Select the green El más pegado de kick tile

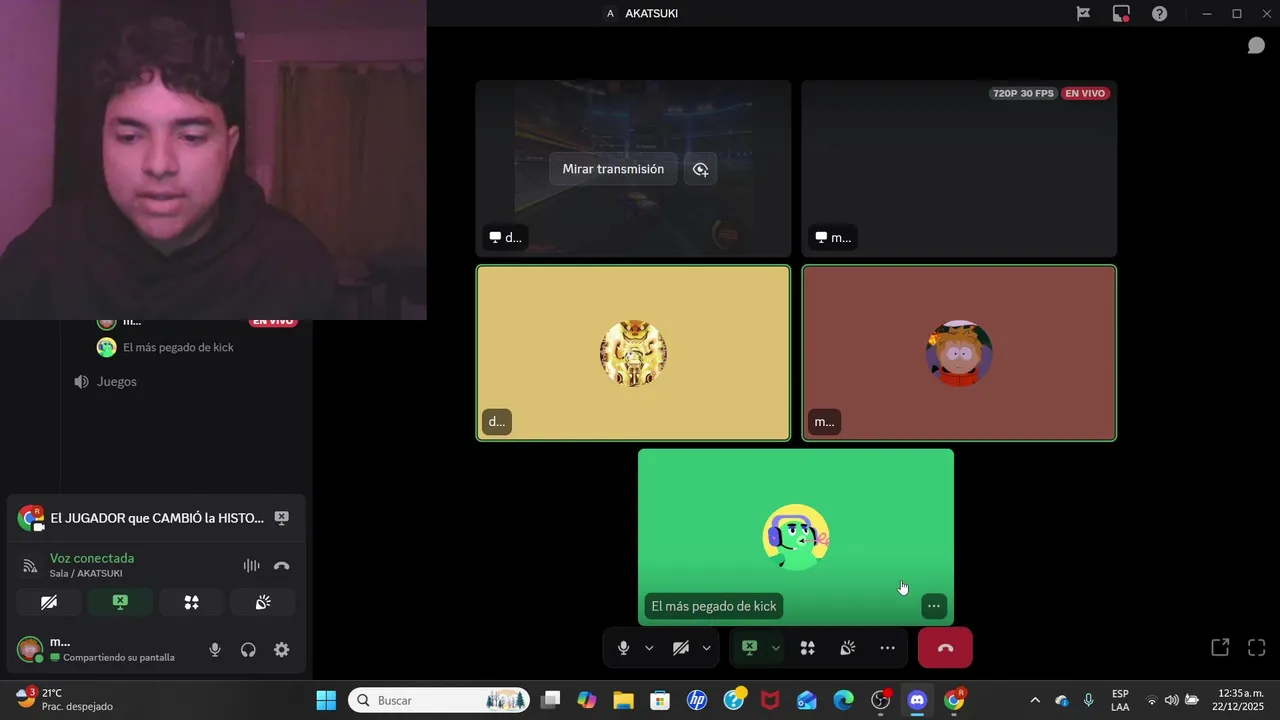pyautogui.click(x=796, y=537)
